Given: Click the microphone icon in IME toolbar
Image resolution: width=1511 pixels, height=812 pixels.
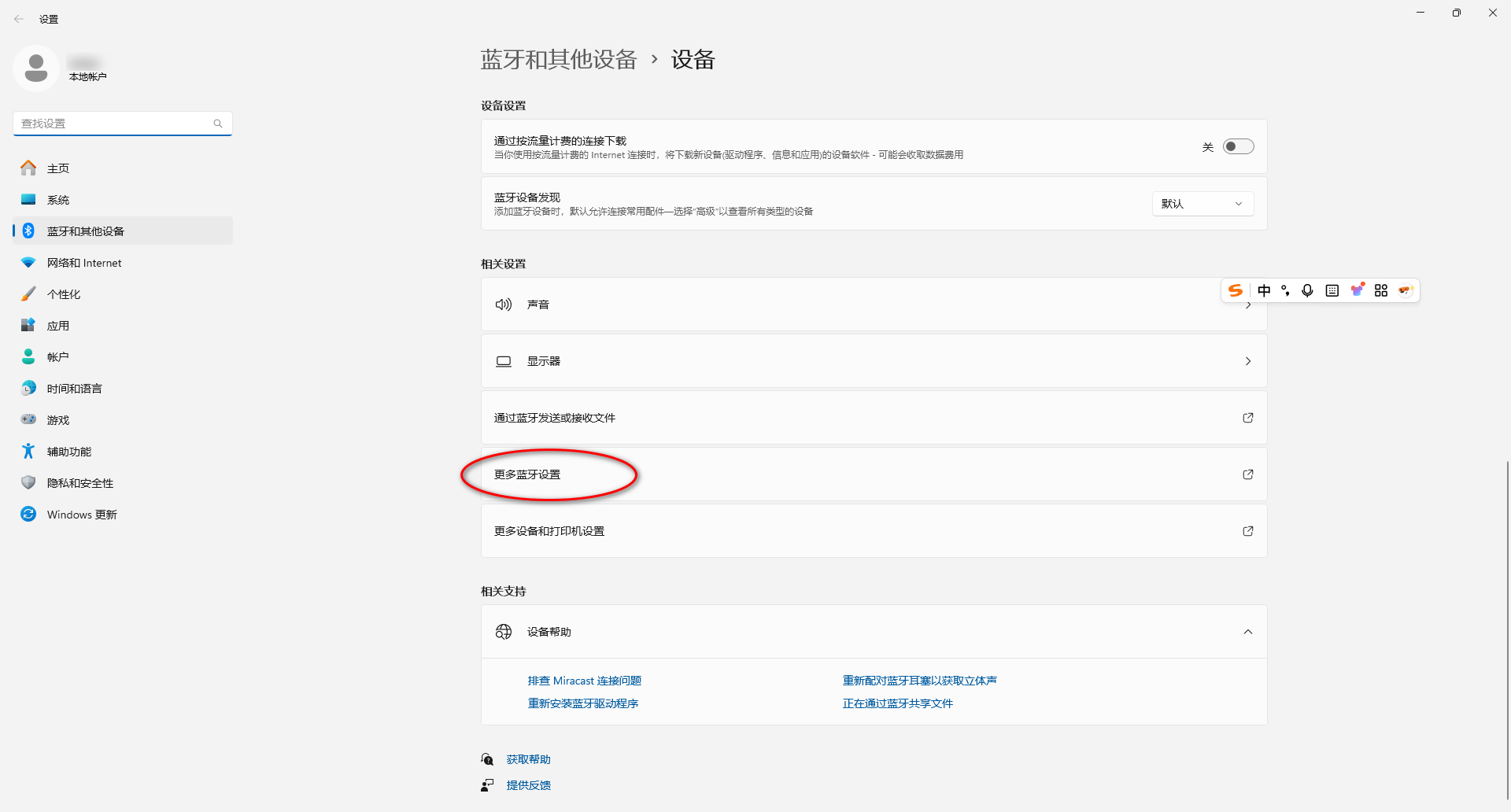Looking at the screenshot, I should (x=1307, y=290).
